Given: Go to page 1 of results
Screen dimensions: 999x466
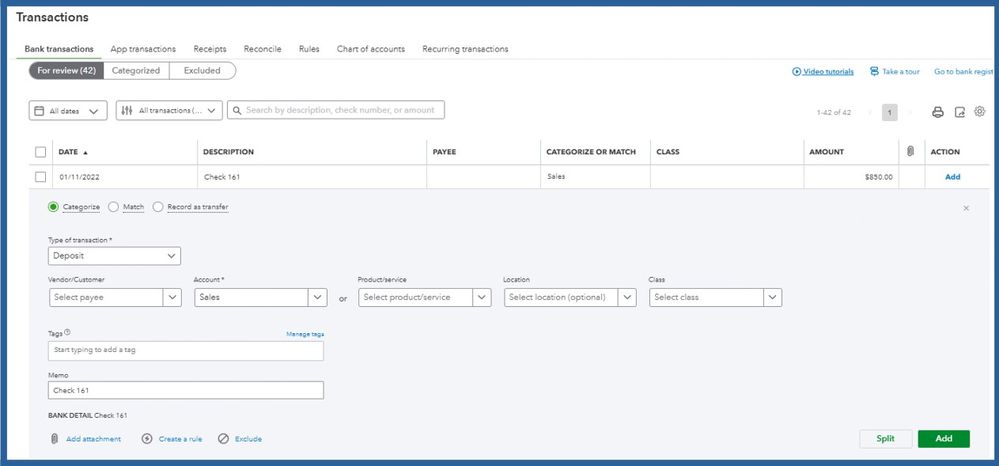Looking at the screenshot, I should click(889, 112).
